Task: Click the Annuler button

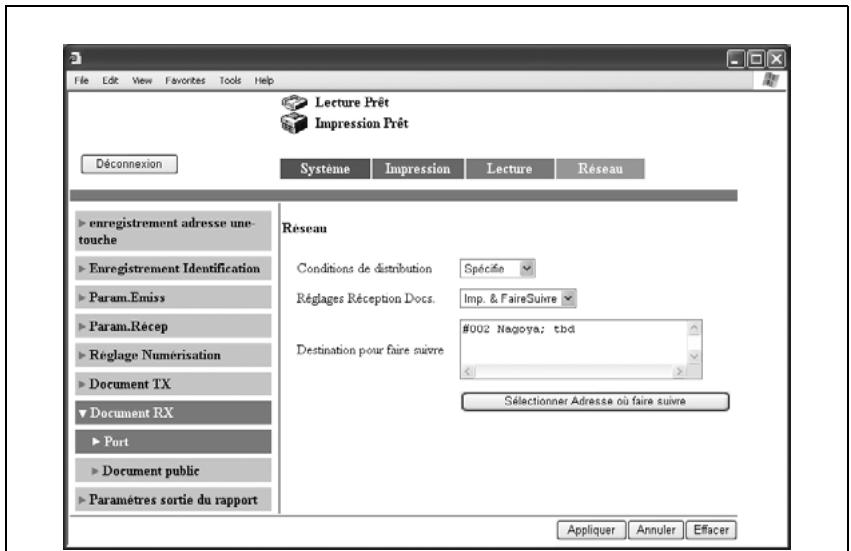Action: (x=656, y=530)
